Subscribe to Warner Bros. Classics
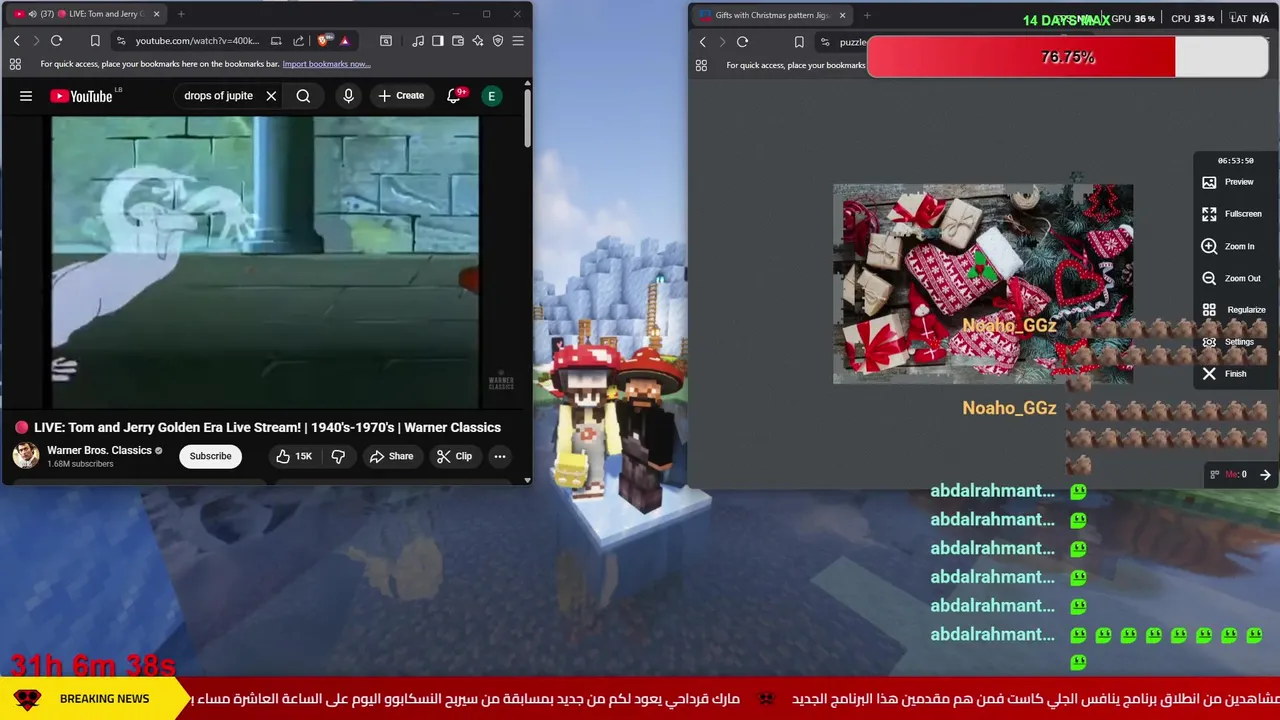Viewport: 1280px width, 720px height. (x=210, y=456)
